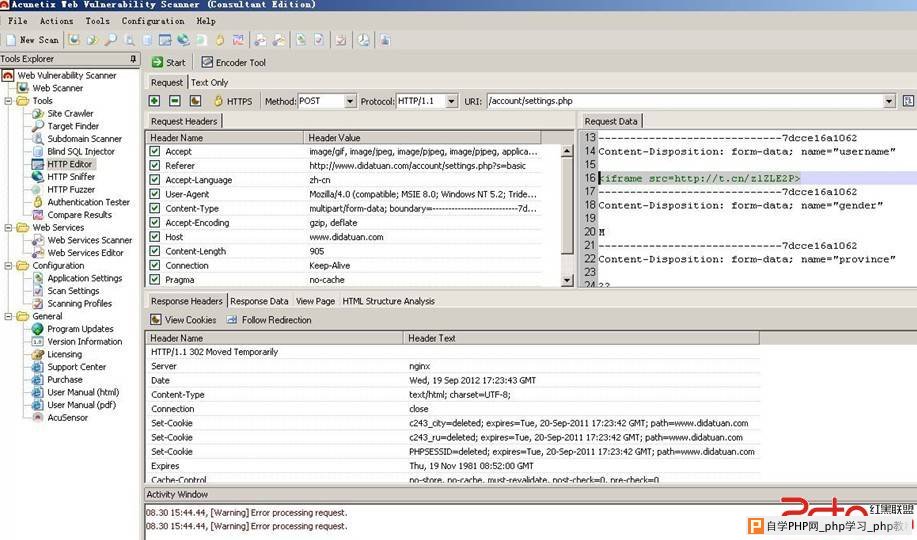
Task: Open the Protocol dropdown showing HTTP/1.1
Action: (x=451, y=101)
